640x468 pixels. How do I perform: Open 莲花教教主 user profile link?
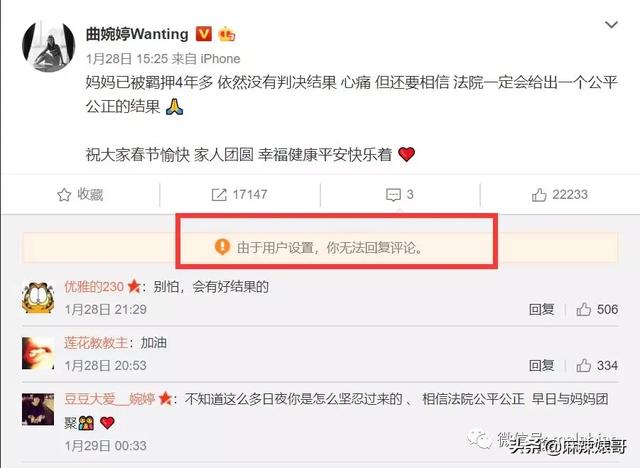click(96, 343)
